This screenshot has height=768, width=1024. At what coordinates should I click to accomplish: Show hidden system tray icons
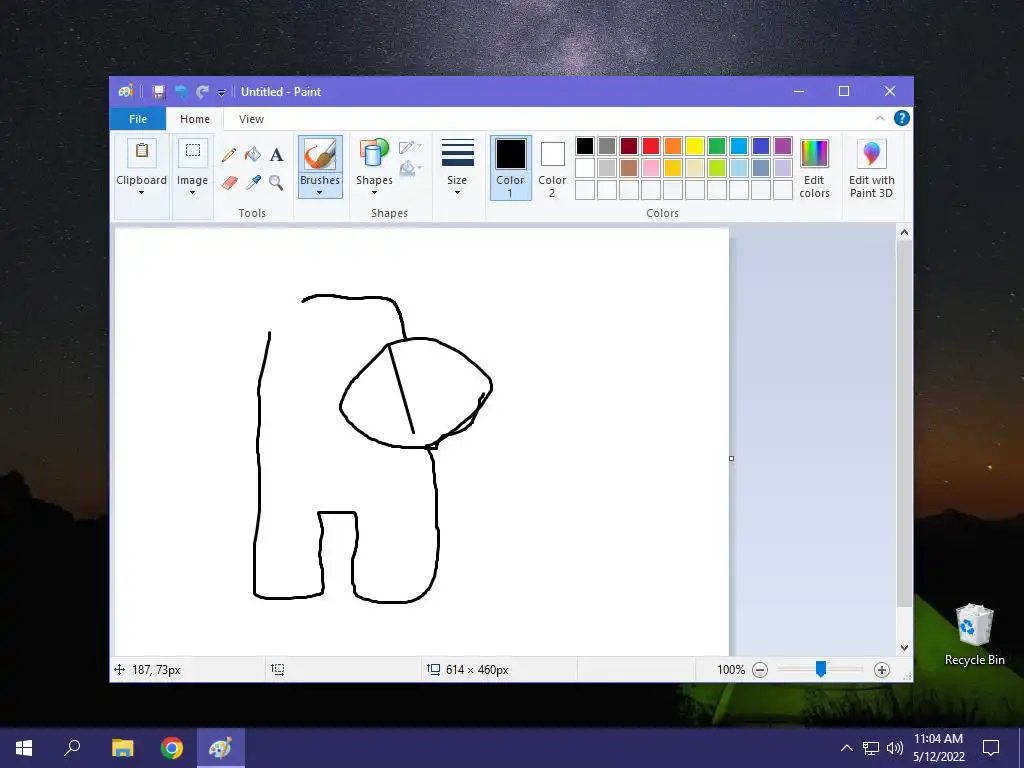[846, 748]
